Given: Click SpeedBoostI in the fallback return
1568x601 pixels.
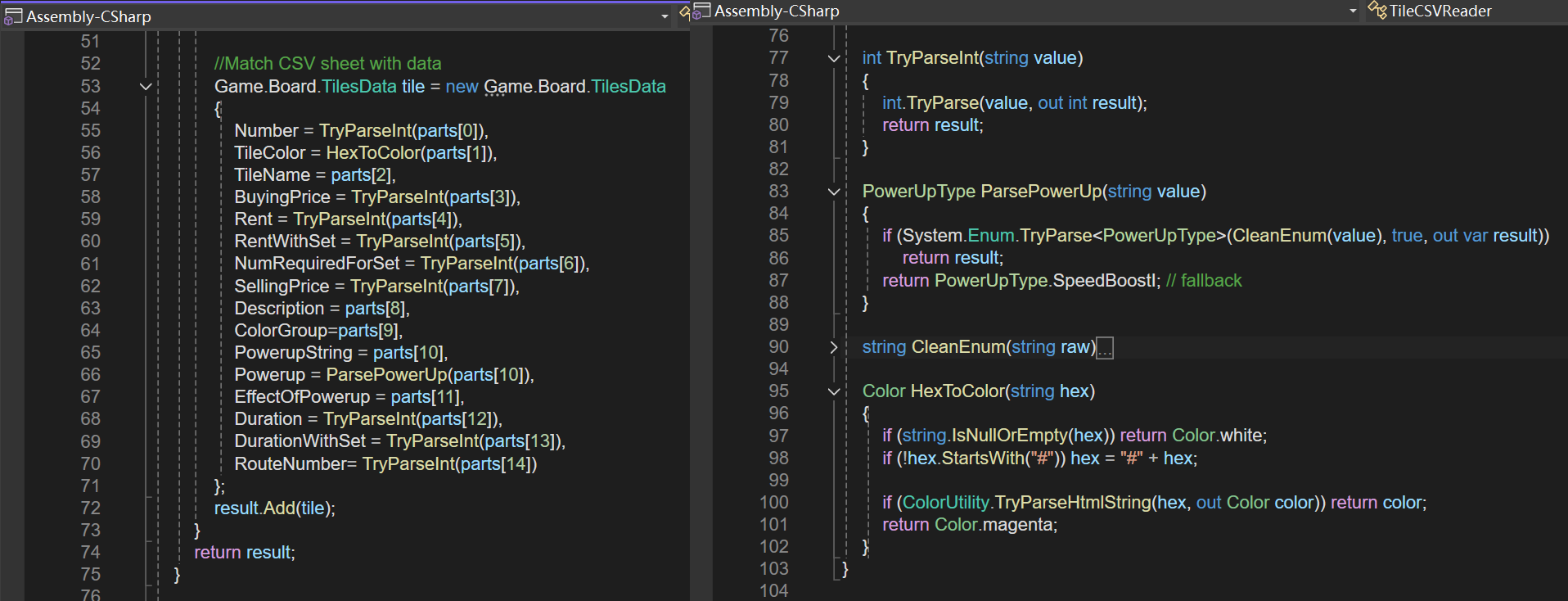Looking at the screenshot, I should tap(1106, 281).
